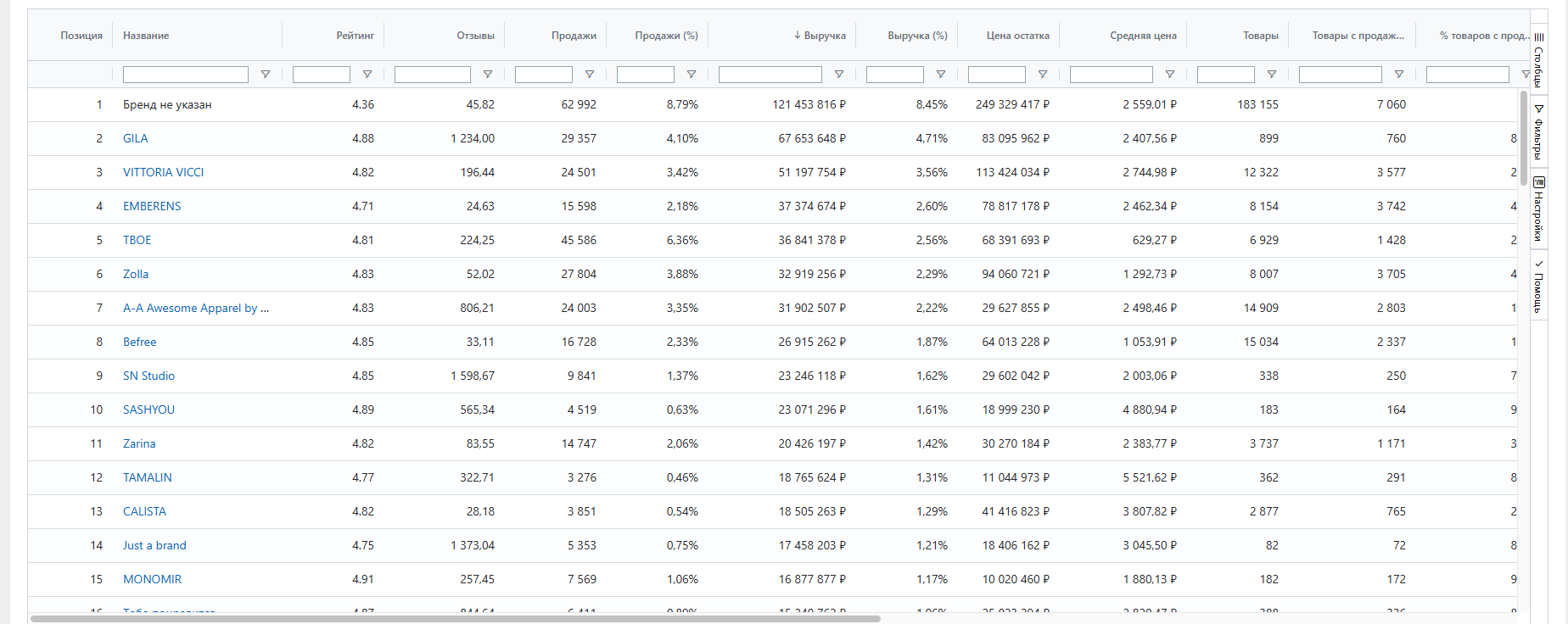The image size is (1568, 624).
Task: Open filter icon for Средняя цена column
Action: [x=1170, y=75]
